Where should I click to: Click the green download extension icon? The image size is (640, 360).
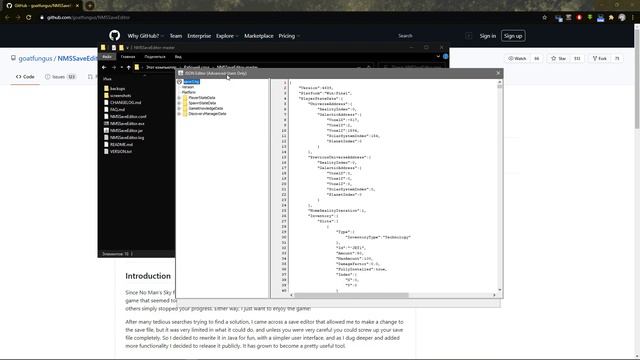pos(590,18)
